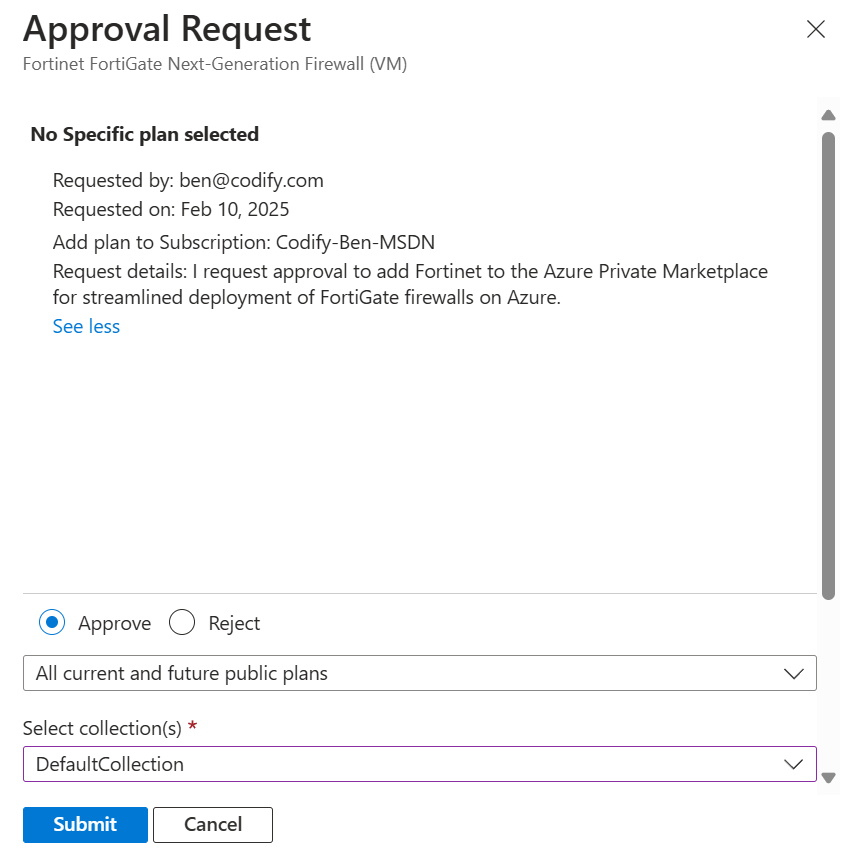Select the Approve radio button
Viewport: 850px width, 850px height.
pos(52,622)
